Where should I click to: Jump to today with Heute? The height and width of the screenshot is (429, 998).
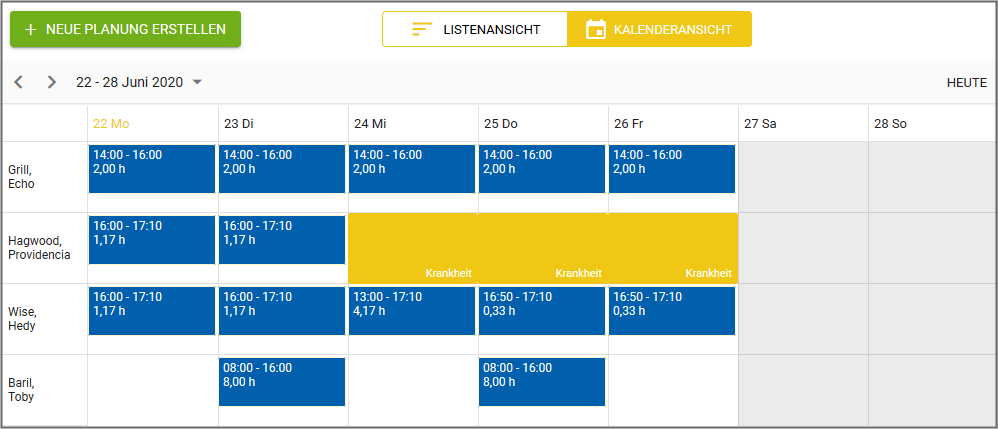966,83
